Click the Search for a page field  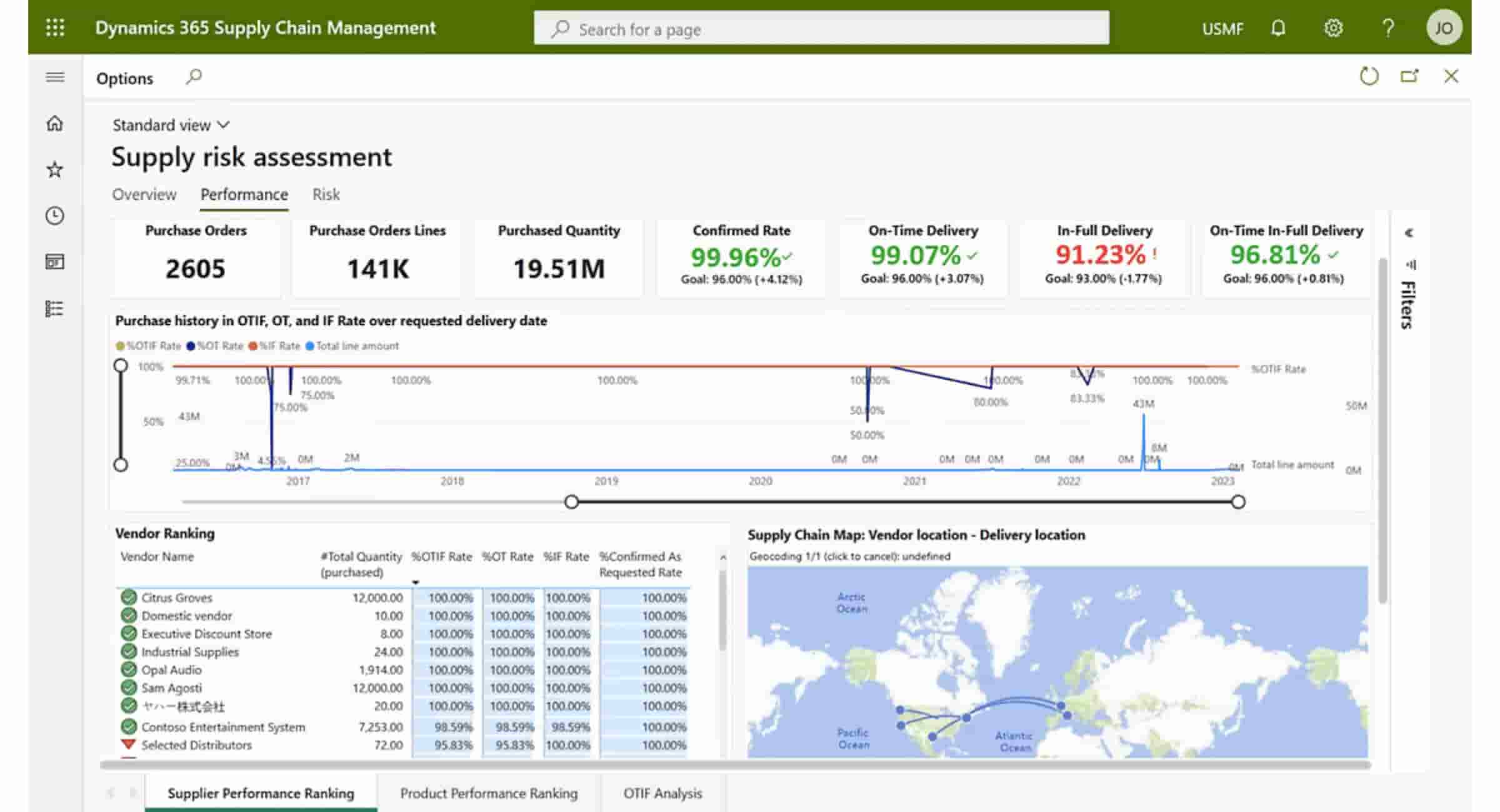click(821, 28)
